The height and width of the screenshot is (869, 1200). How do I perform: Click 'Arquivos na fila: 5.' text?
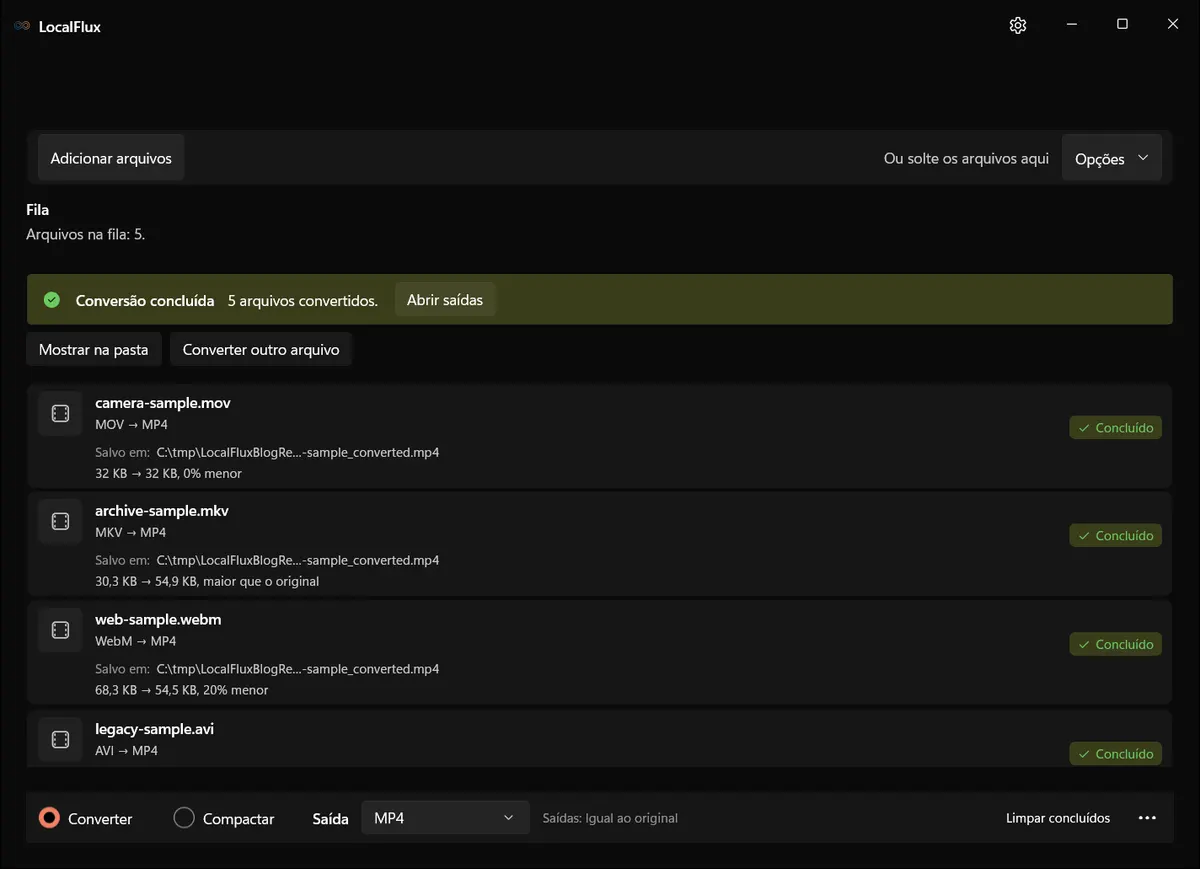(x=86, y=235)
